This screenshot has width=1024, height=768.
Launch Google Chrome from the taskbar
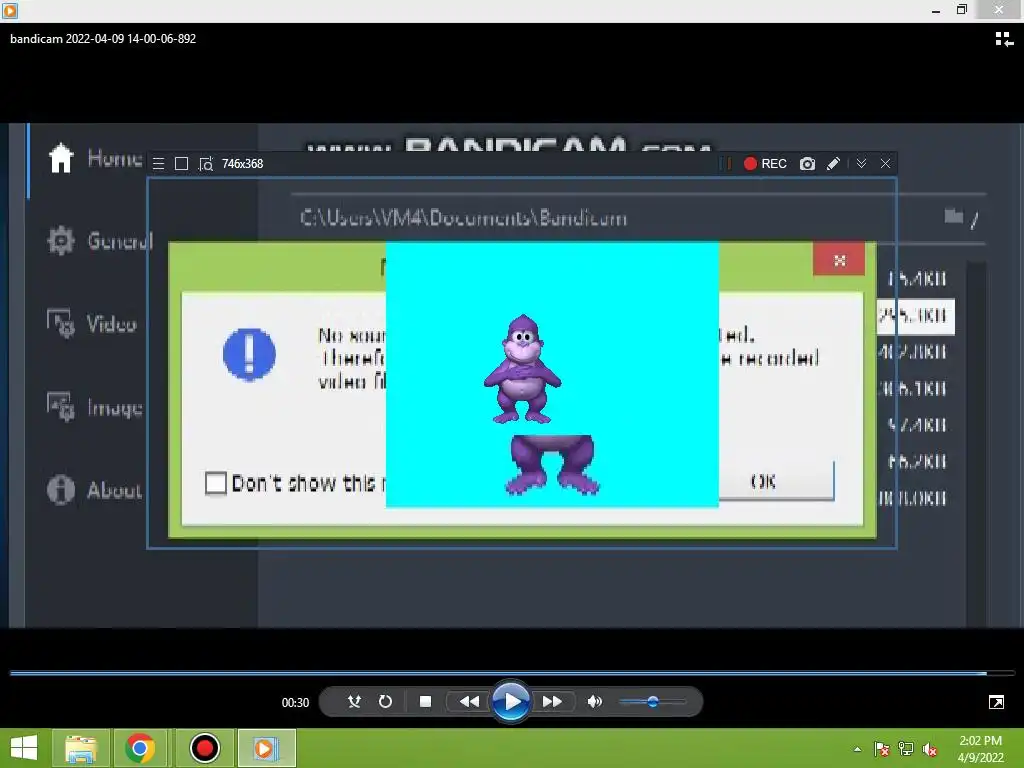140,748
